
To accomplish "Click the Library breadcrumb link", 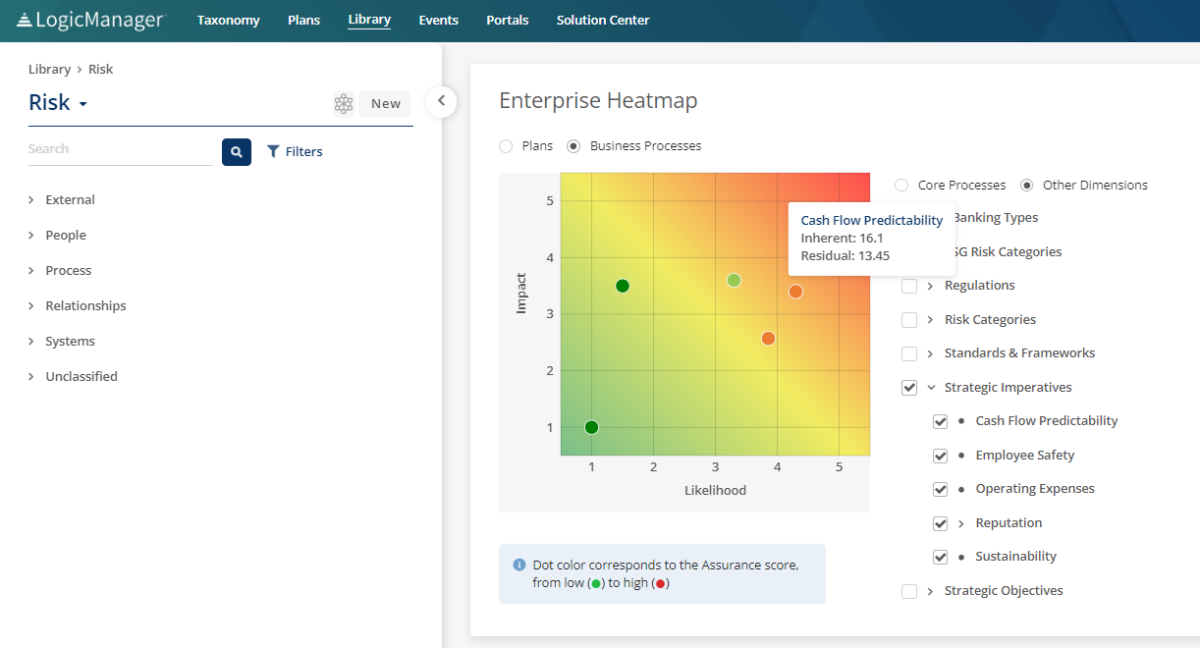I will [49, 70].
